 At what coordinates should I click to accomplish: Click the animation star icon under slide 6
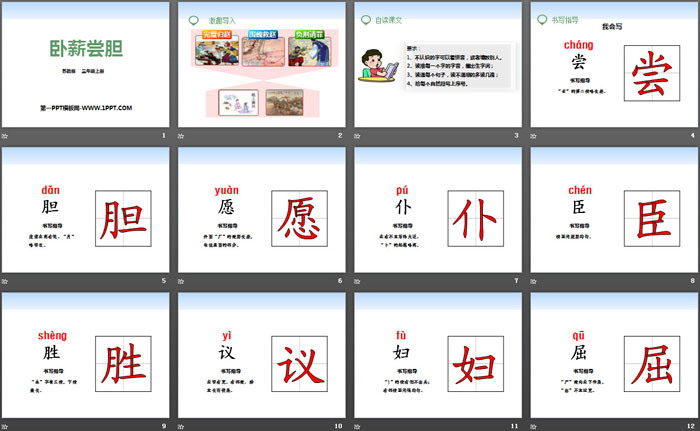[x=181, y=281]
